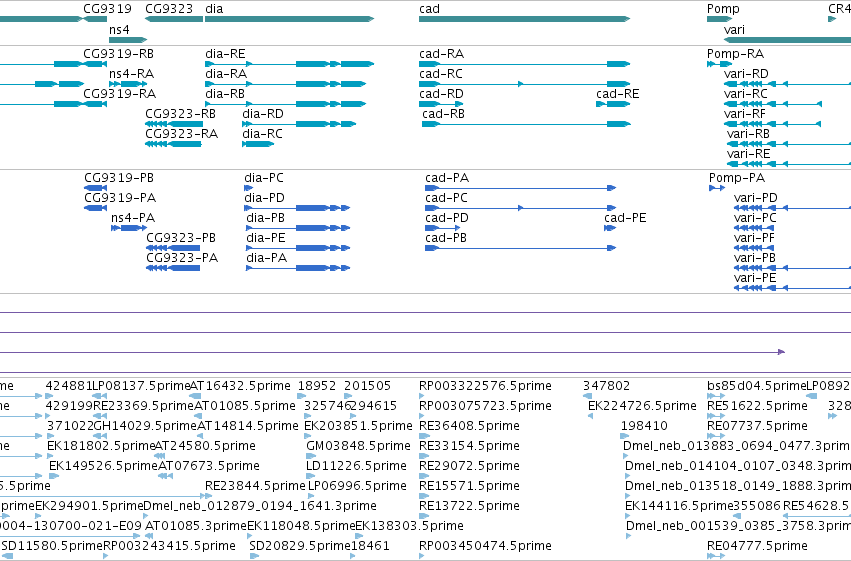Click the cad-RA transcript label
851x561 pixels.
click(441, 54)
